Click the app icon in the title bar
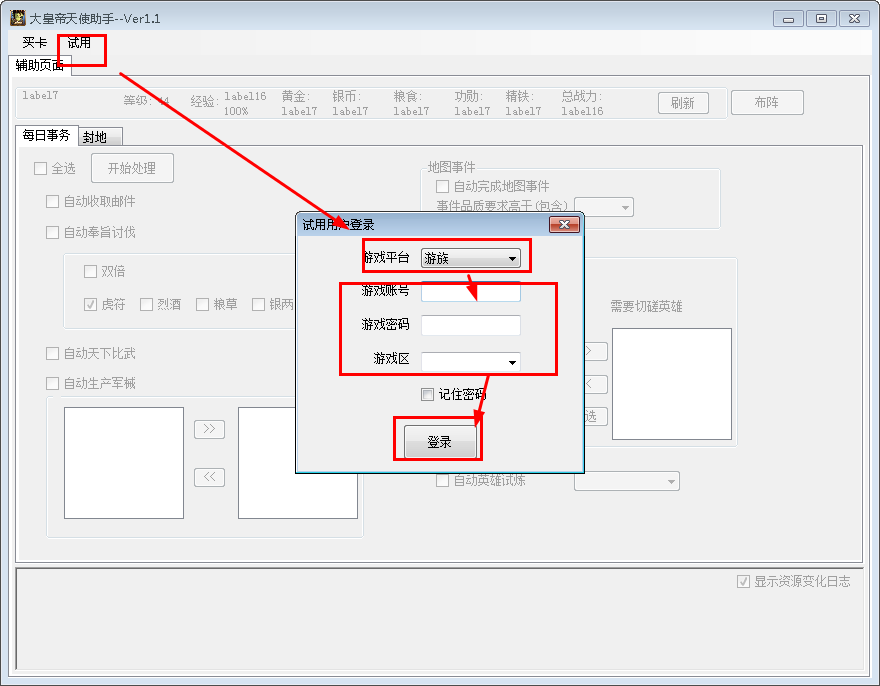Image resolution: width=880 pixels, height=686 pixels. tap(17, 18)
